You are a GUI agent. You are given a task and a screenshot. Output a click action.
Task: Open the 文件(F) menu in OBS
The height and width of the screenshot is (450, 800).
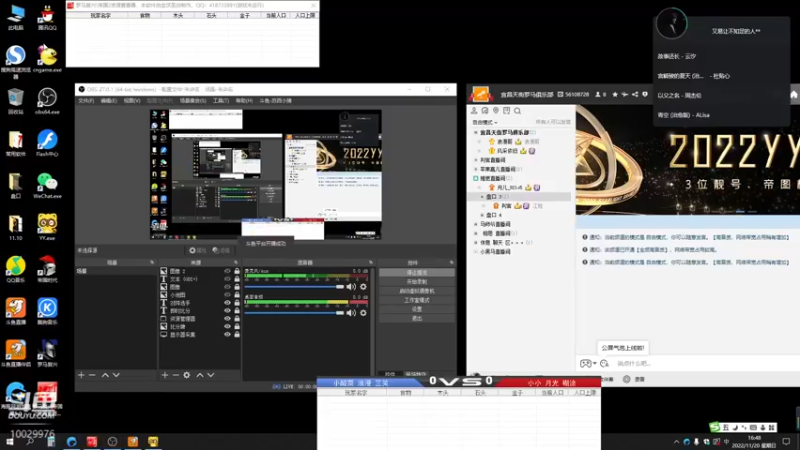coord(86,101)
